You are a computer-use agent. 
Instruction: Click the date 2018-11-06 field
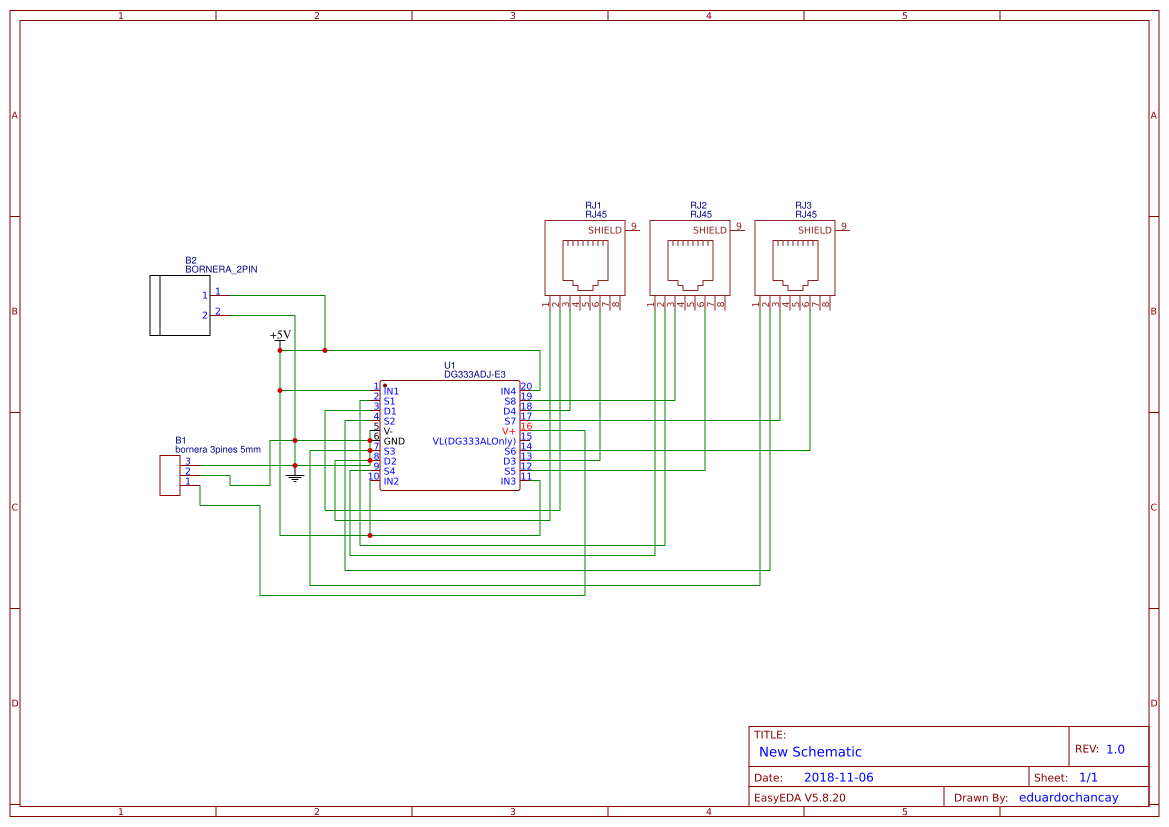(838, 776)
